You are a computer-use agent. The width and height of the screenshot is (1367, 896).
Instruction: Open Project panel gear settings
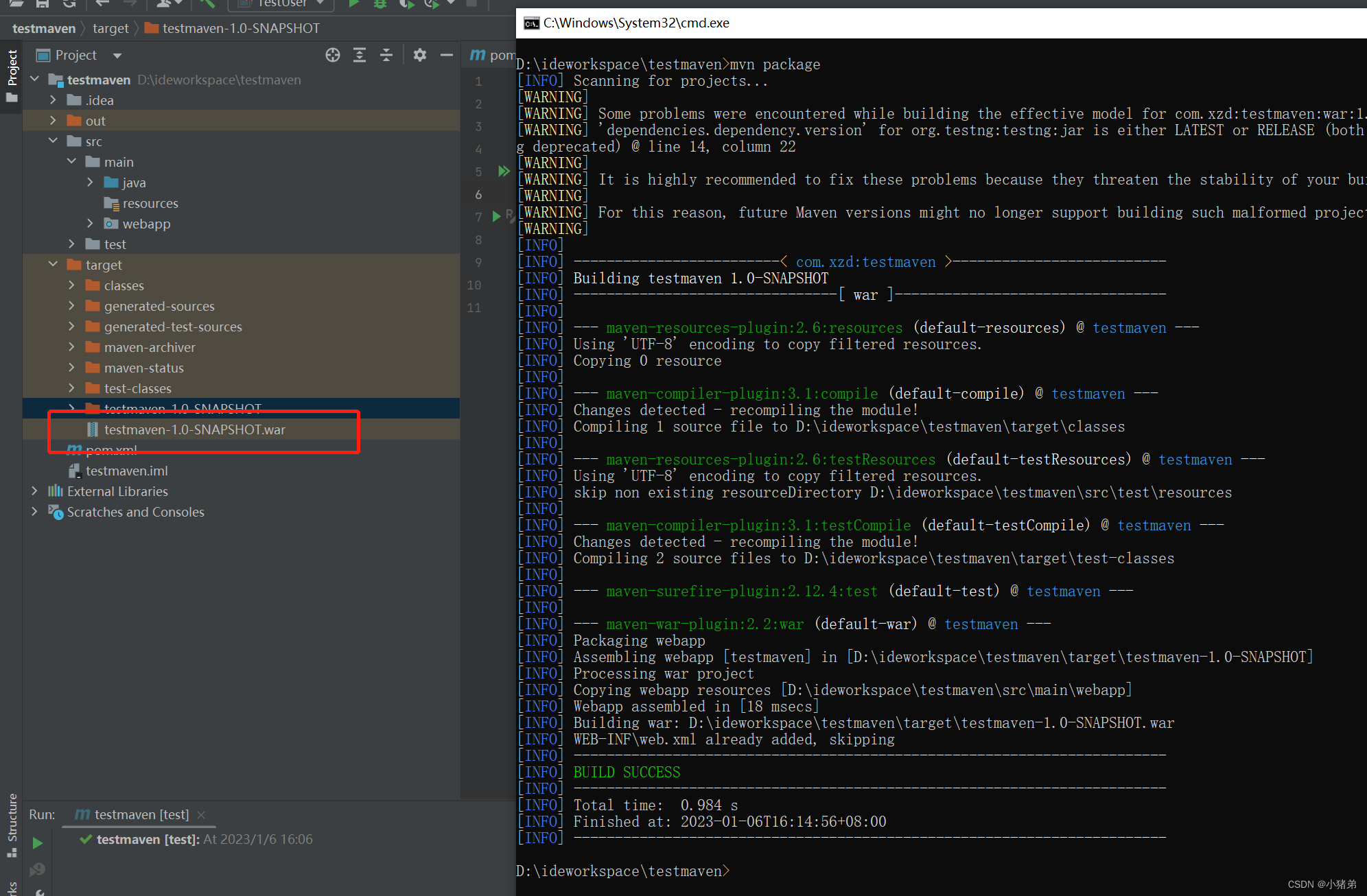pos(420,56)
